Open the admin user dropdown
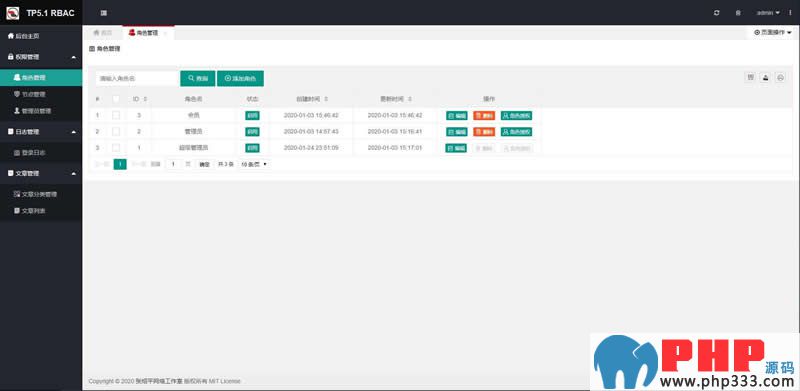The image size is (800, 391). point(768,13)
